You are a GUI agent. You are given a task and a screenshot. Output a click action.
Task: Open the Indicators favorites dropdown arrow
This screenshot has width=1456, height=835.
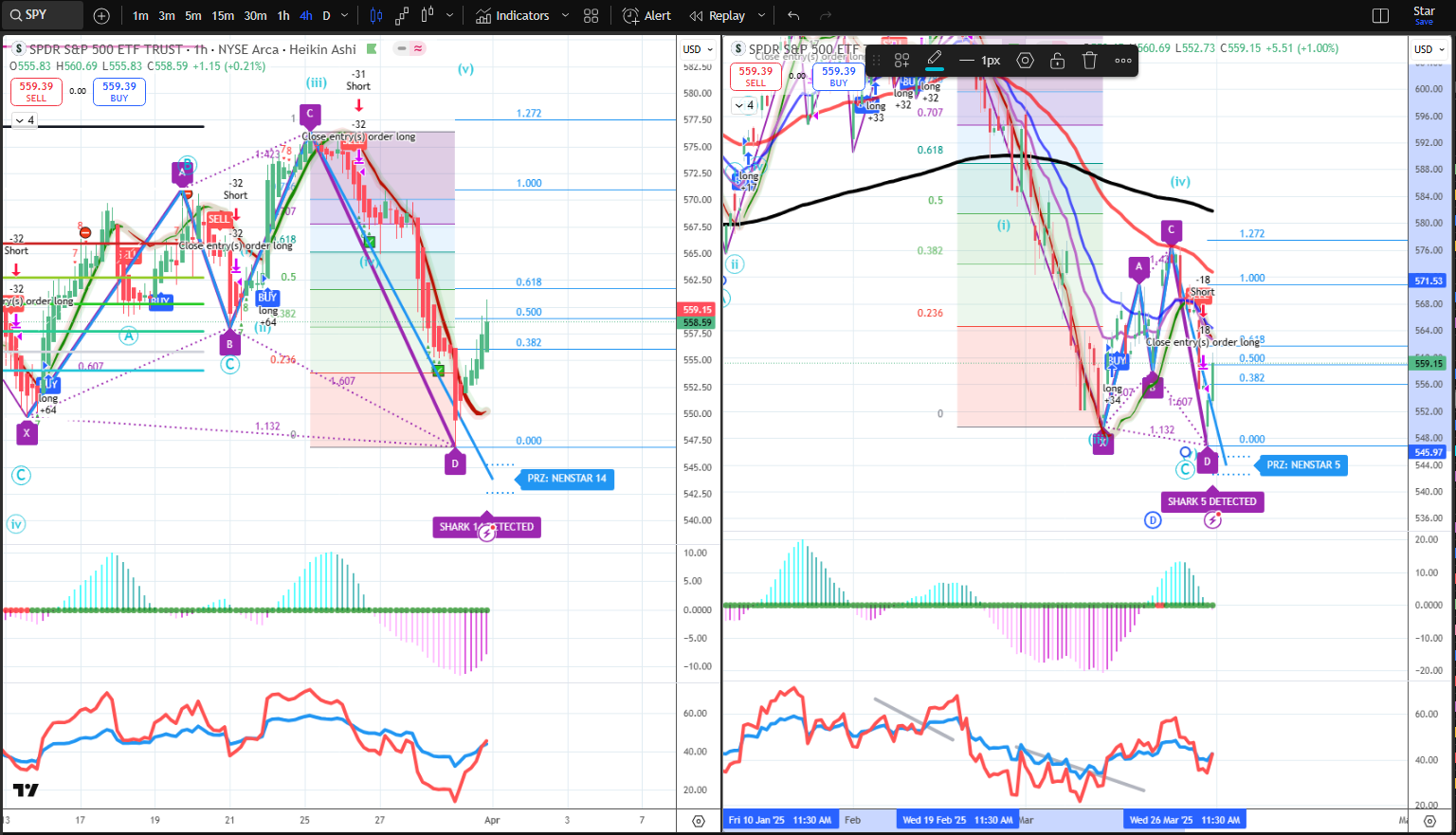point(565,15)
